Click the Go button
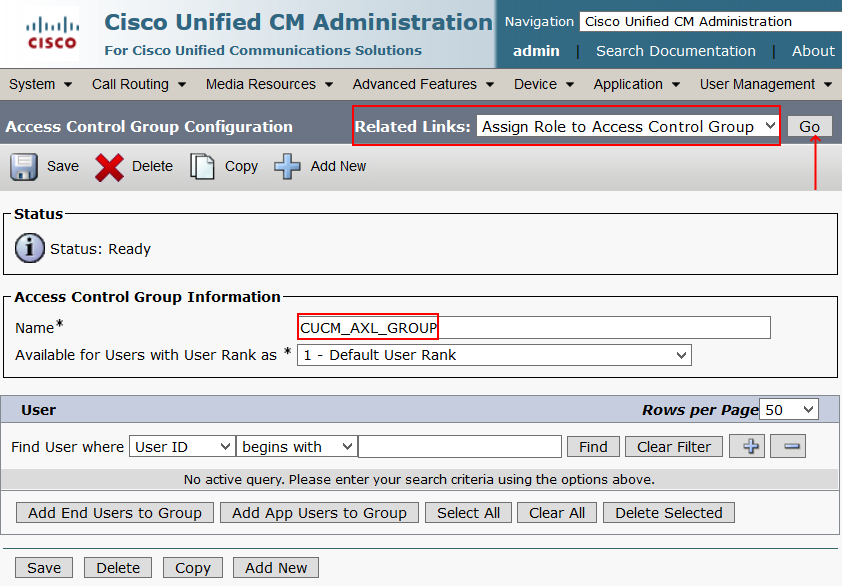The height and width of the screenshot is (586, 842). pyautogui.click(x=809, y=127)
